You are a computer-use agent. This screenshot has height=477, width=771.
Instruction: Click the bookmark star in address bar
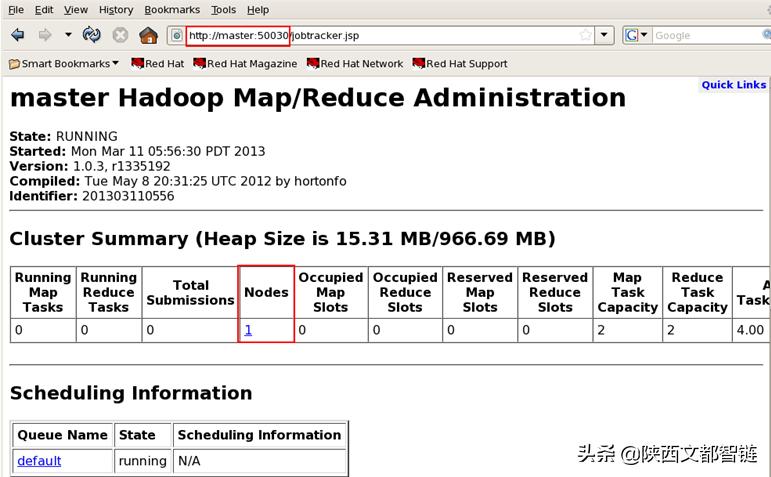[x=585, y=35]
